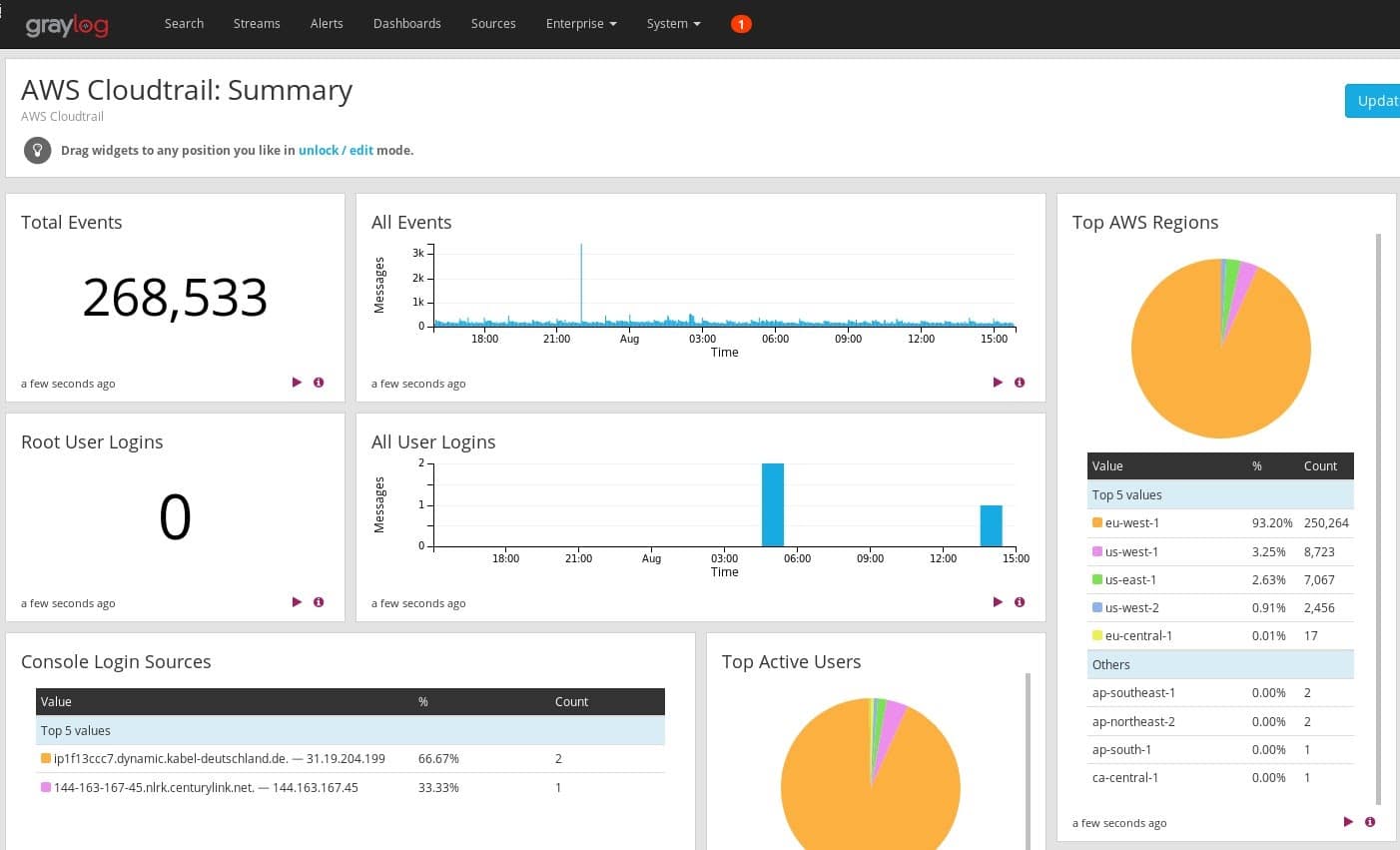The image size is (1400, 850).
Task: Open info icon on All User Logins widget
Action: coord(1020,602)
